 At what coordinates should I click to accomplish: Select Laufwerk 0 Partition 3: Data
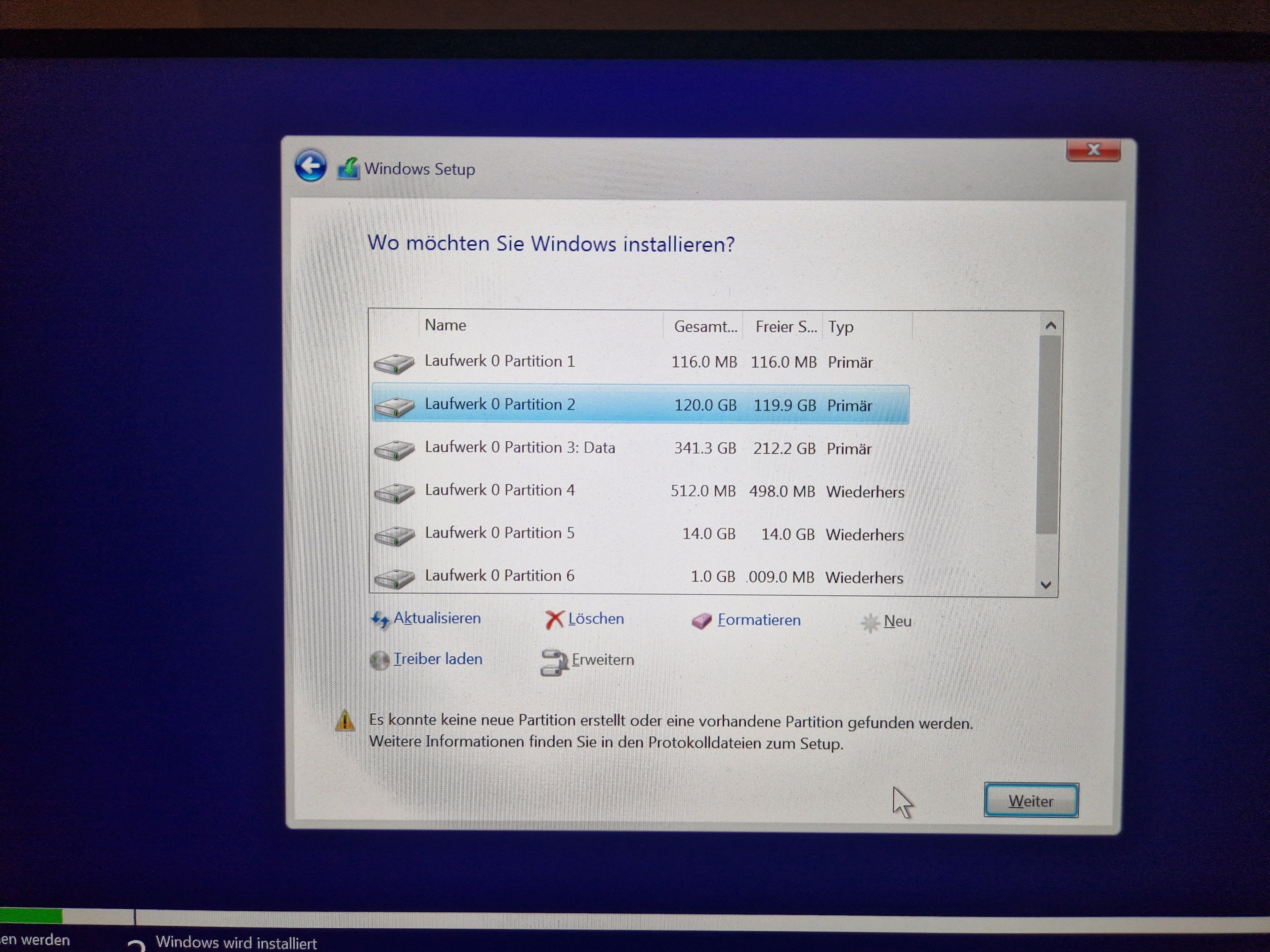click(x=520, y=448)
